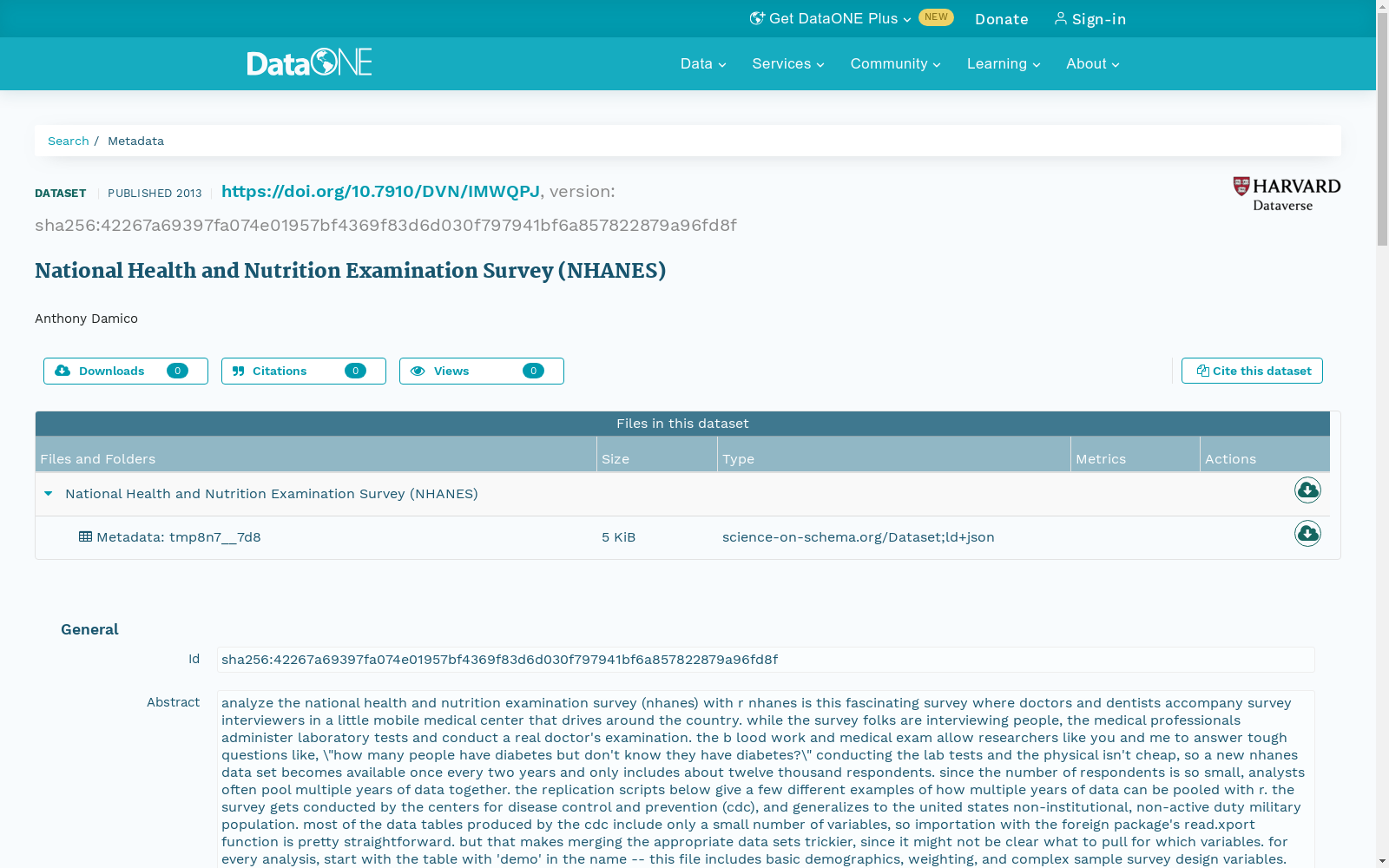This screenshot has height=868, width=1389.
Task: Click the Id field sha256 value
Action: [x=766, y=660]
